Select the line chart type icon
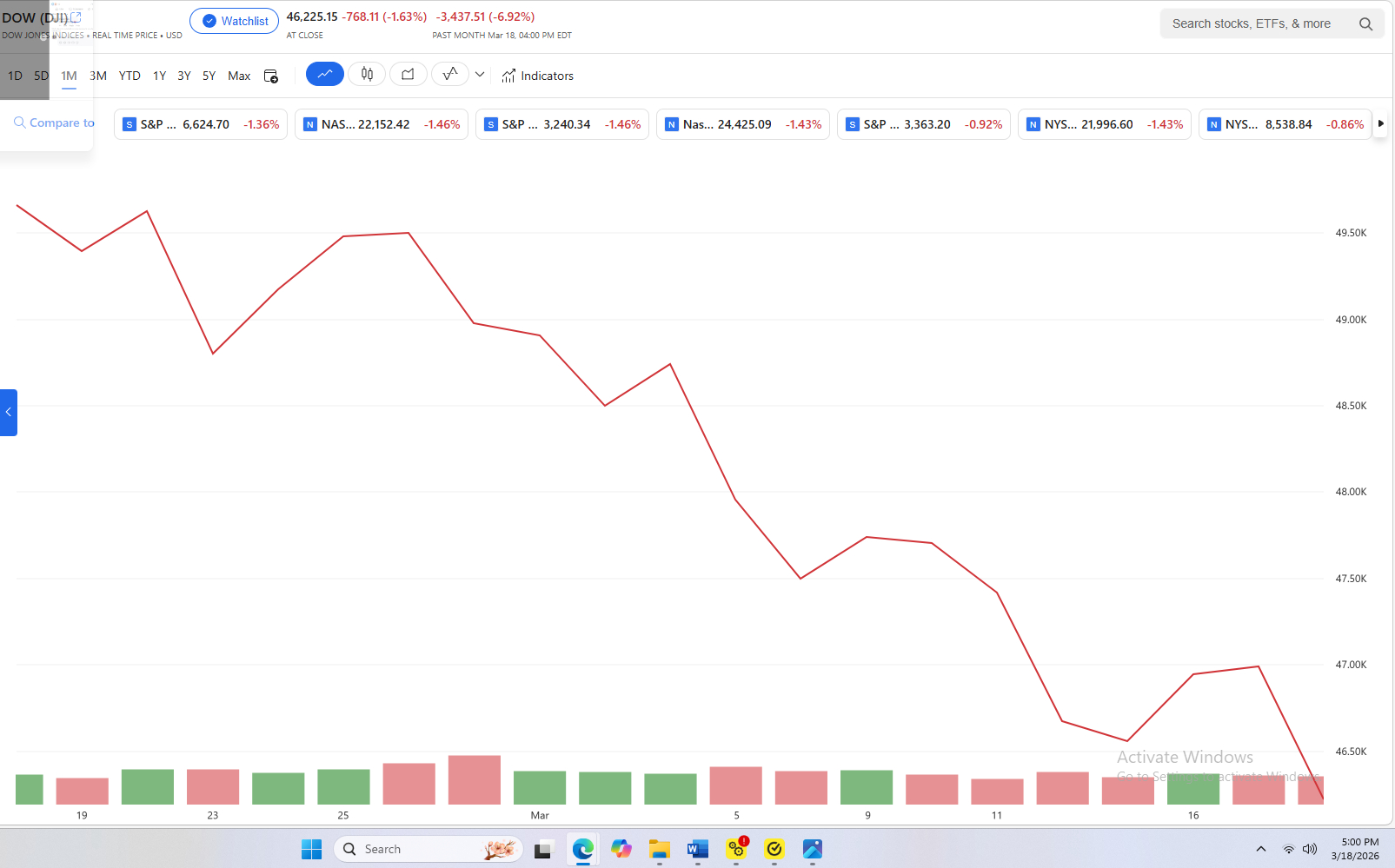This screenshot has height=868, width=1395. tap(324, 75)
